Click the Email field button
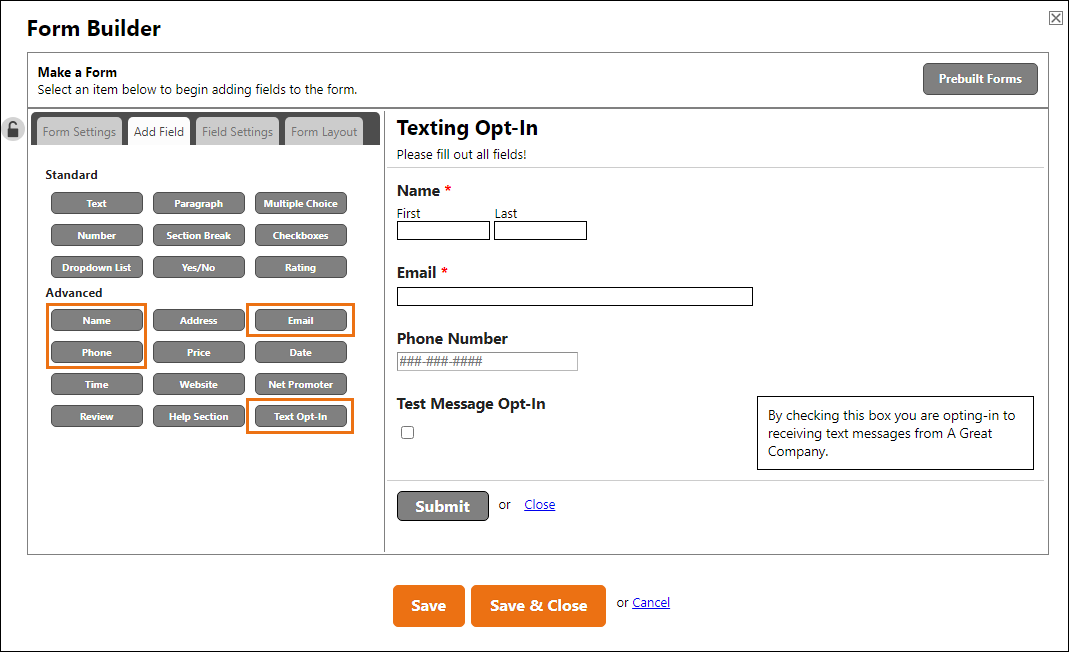This screenshot has width=1069, height=652. [301, 321]
